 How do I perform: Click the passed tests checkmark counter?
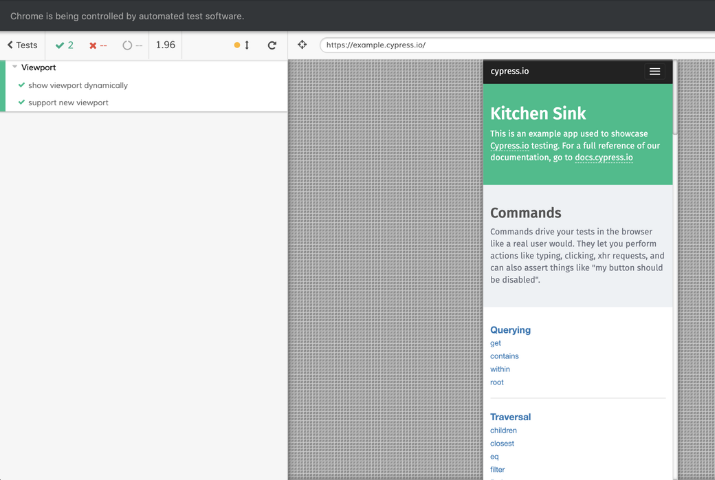click(x=65, y=45)
